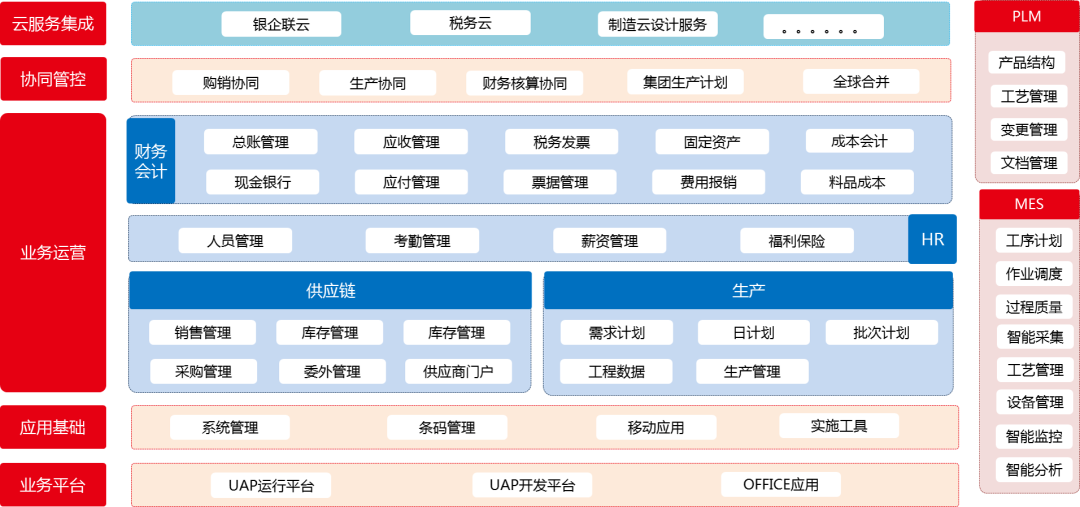
Task: Click the 业务平台 red label
Action: [x=53, y=485]
